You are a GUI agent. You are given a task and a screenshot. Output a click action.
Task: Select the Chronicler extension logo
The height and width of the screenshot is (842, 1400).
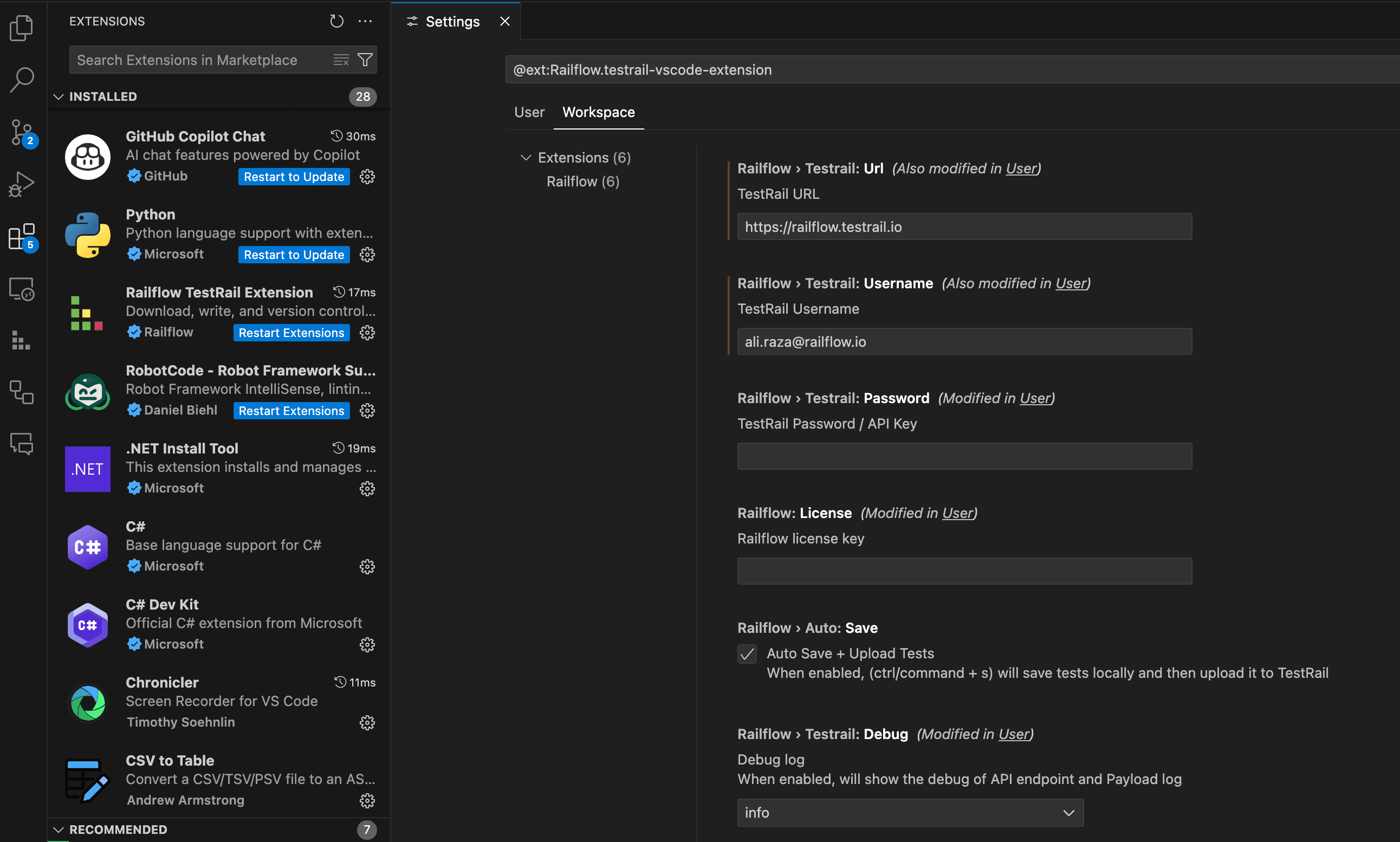coord(87,703)
